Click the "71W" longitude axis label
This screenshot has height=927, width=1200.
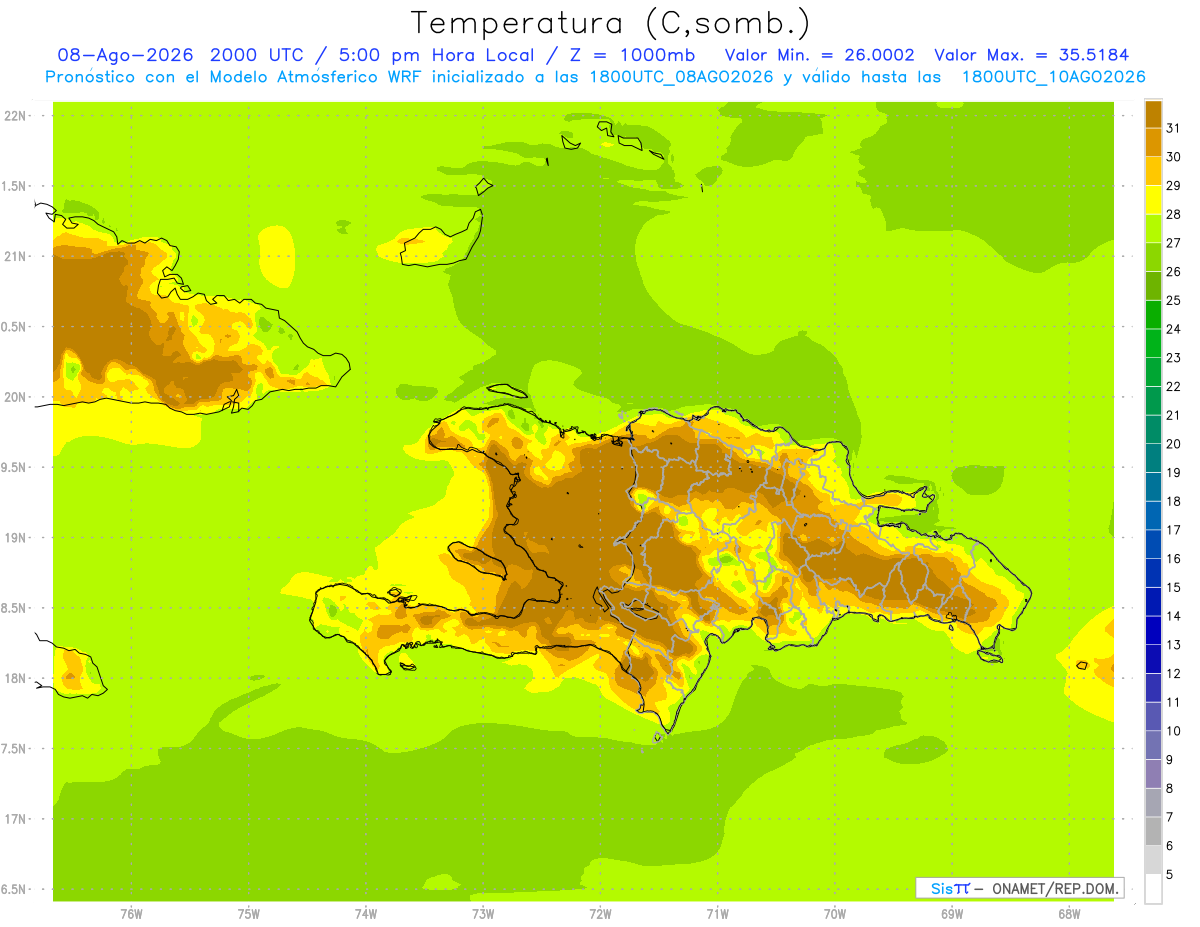[717, 914]
